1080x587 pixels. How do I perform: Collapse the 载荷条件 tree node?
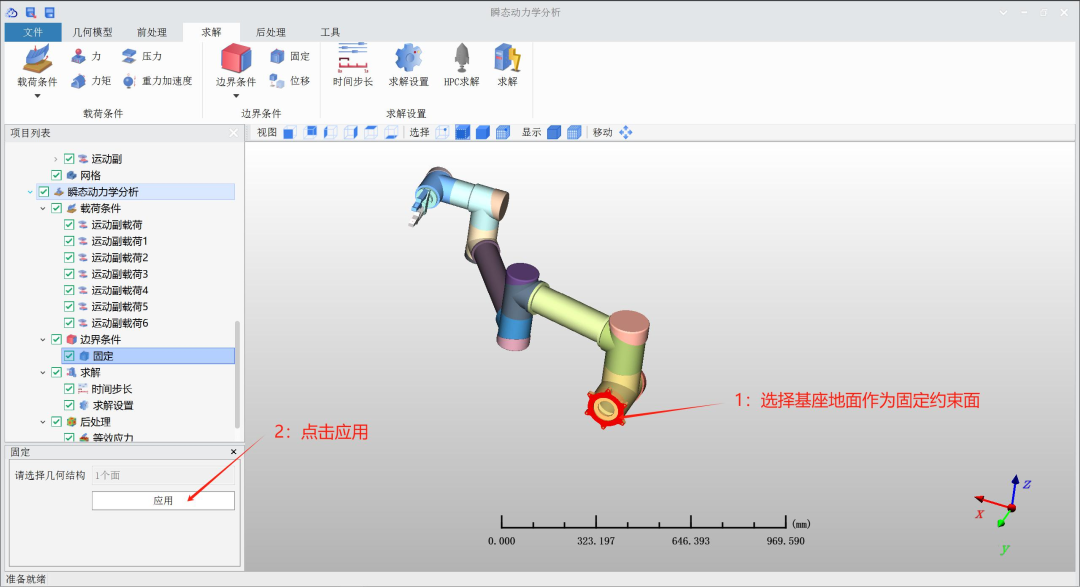pos(43,208)
